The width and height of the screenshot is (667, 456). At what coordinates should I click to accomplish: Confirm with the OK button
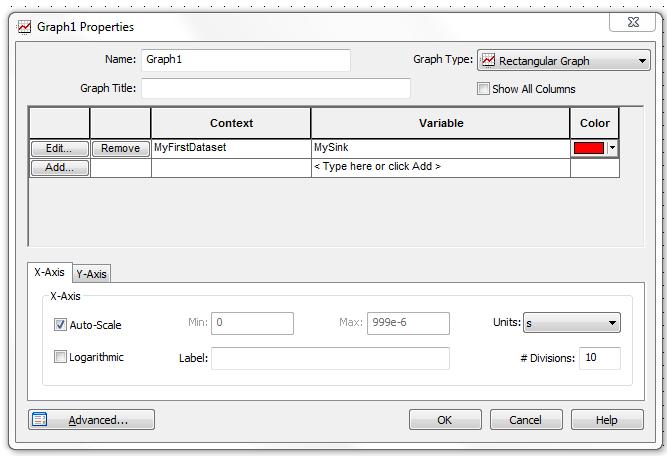(x=445, y=420)
